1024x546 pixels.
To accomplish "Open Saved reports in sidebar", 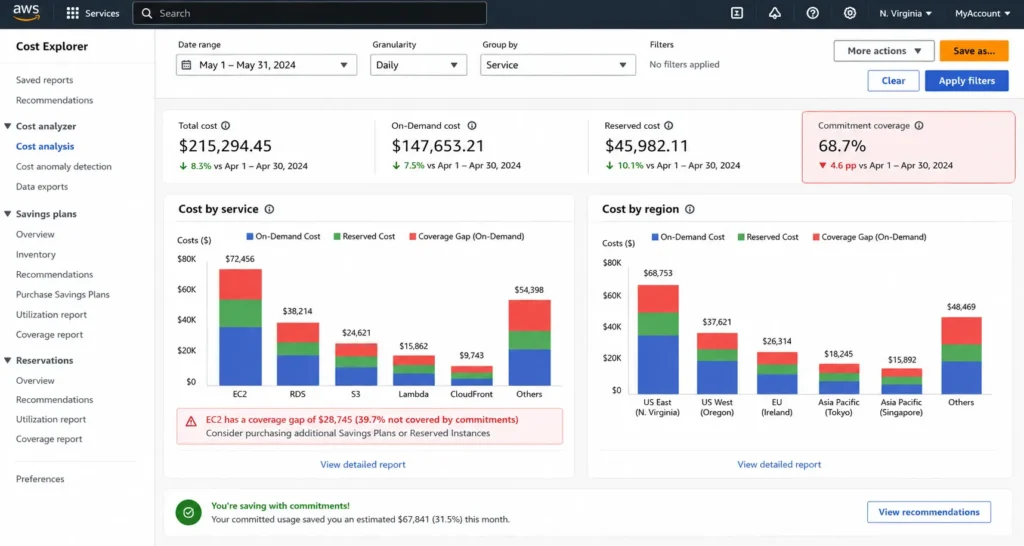I will 44,80.
